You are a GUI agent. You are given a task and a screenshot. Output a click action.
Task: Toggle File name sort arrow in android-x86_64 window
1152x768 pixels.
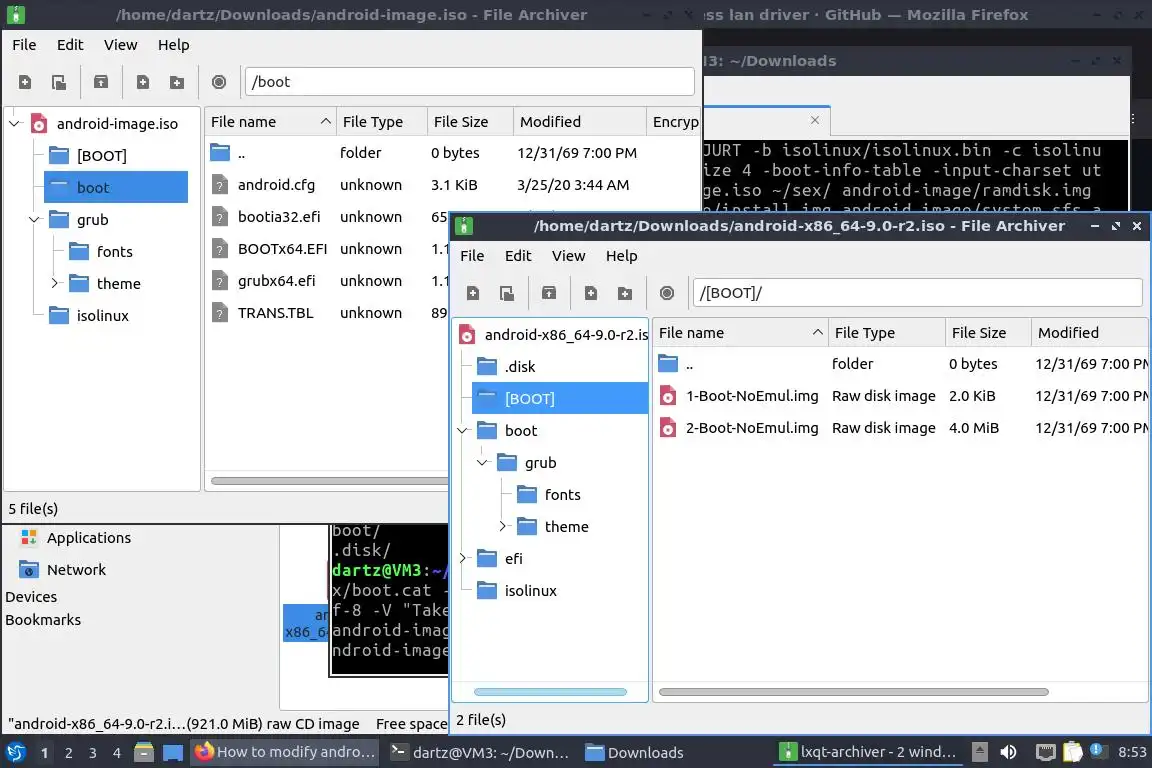pyautogui.click(x=817, y=333)
